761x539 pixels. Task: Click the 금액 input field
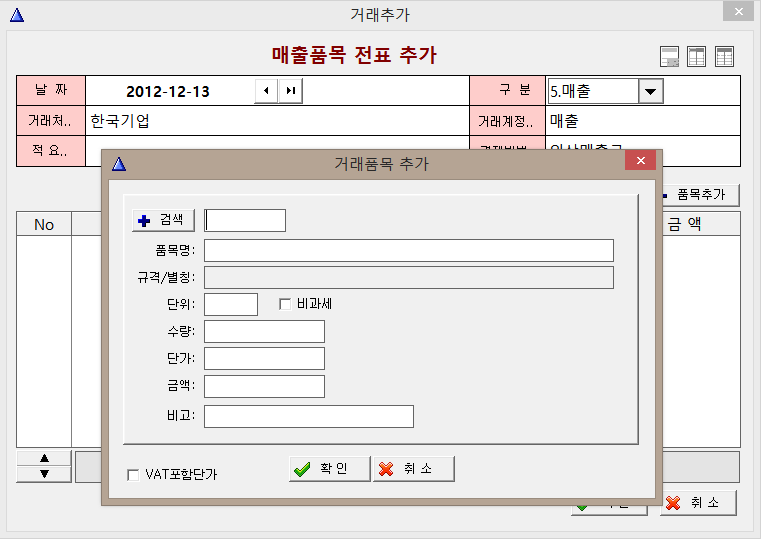pyautogui.click(x=265, y=387)
